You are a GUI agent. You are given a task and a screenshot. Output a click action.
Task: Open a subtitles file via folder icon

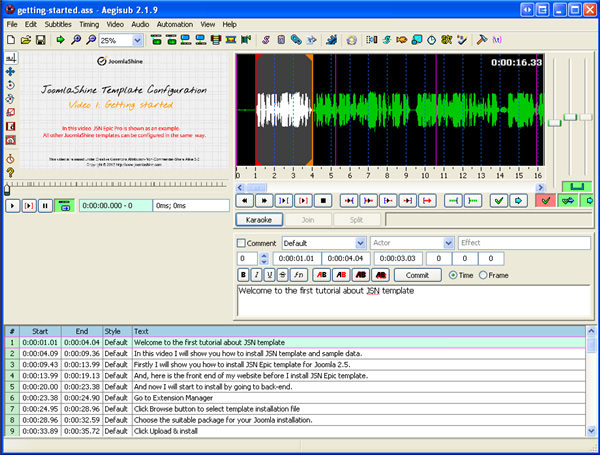pos(26,40)
